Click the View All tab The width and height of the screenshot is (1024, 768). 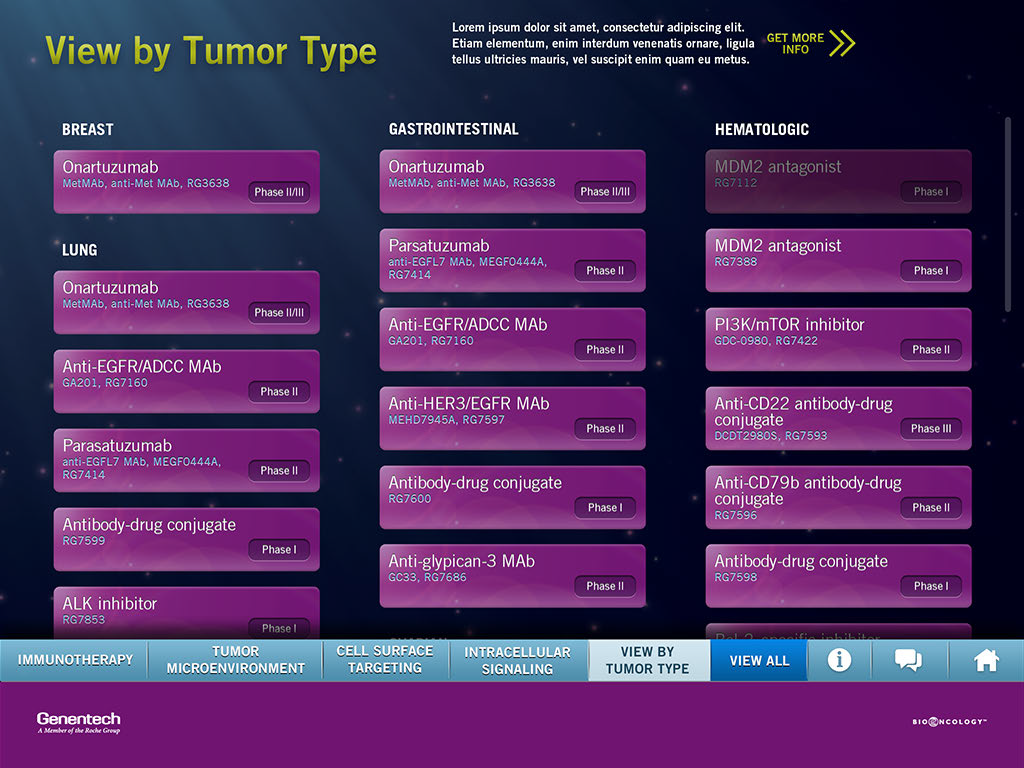click(759, 660)
